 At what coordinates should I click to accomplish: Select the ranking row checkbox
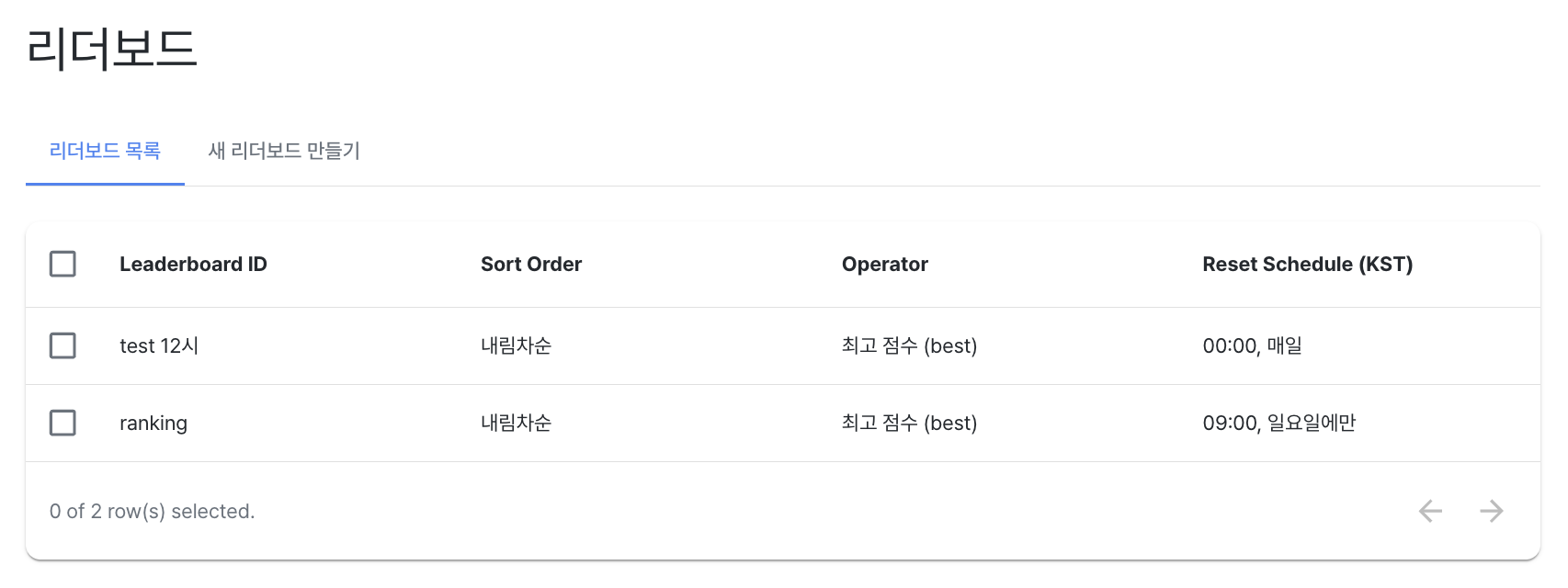tap(62, 423)
